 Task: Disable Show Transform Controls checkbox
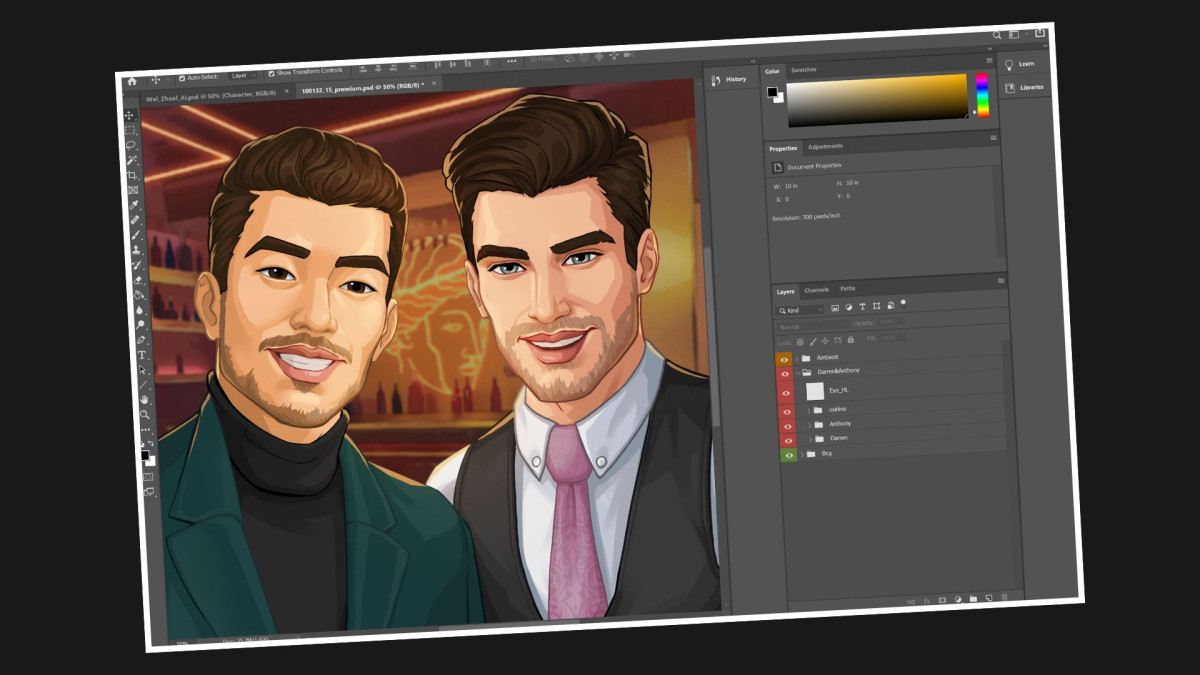268,74
